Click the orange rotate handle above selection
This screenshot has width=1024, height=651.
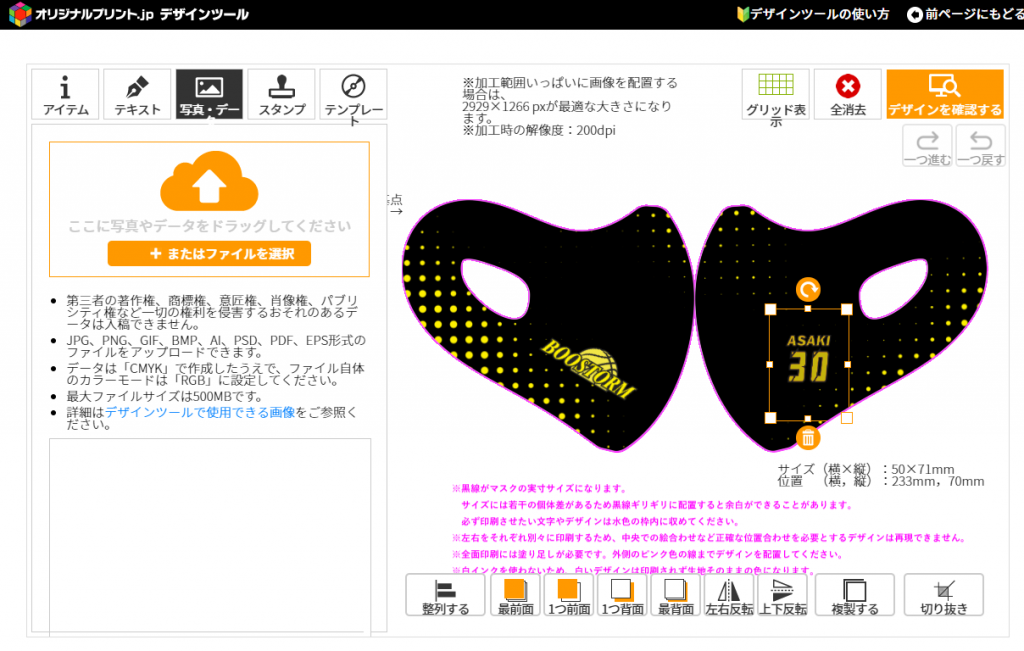pyautogui.click(x=808, y=289)
